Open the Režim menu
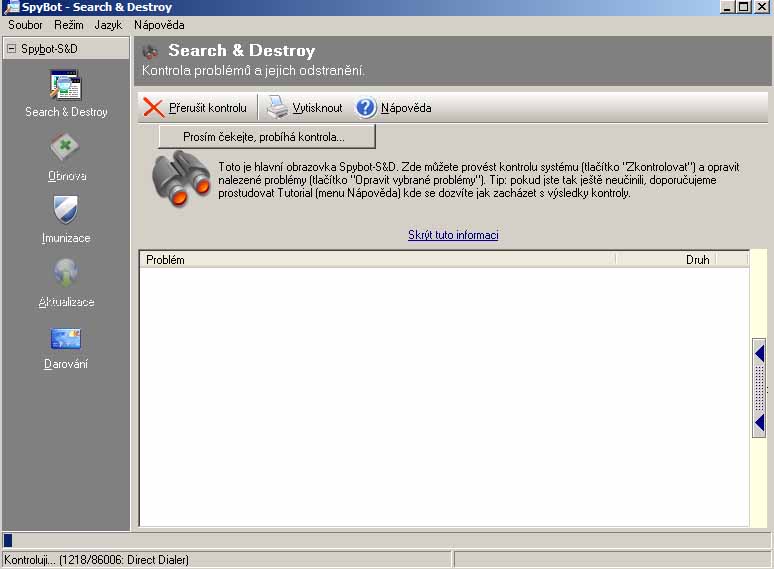Screen dimensions: 774x569 point(67,25)
